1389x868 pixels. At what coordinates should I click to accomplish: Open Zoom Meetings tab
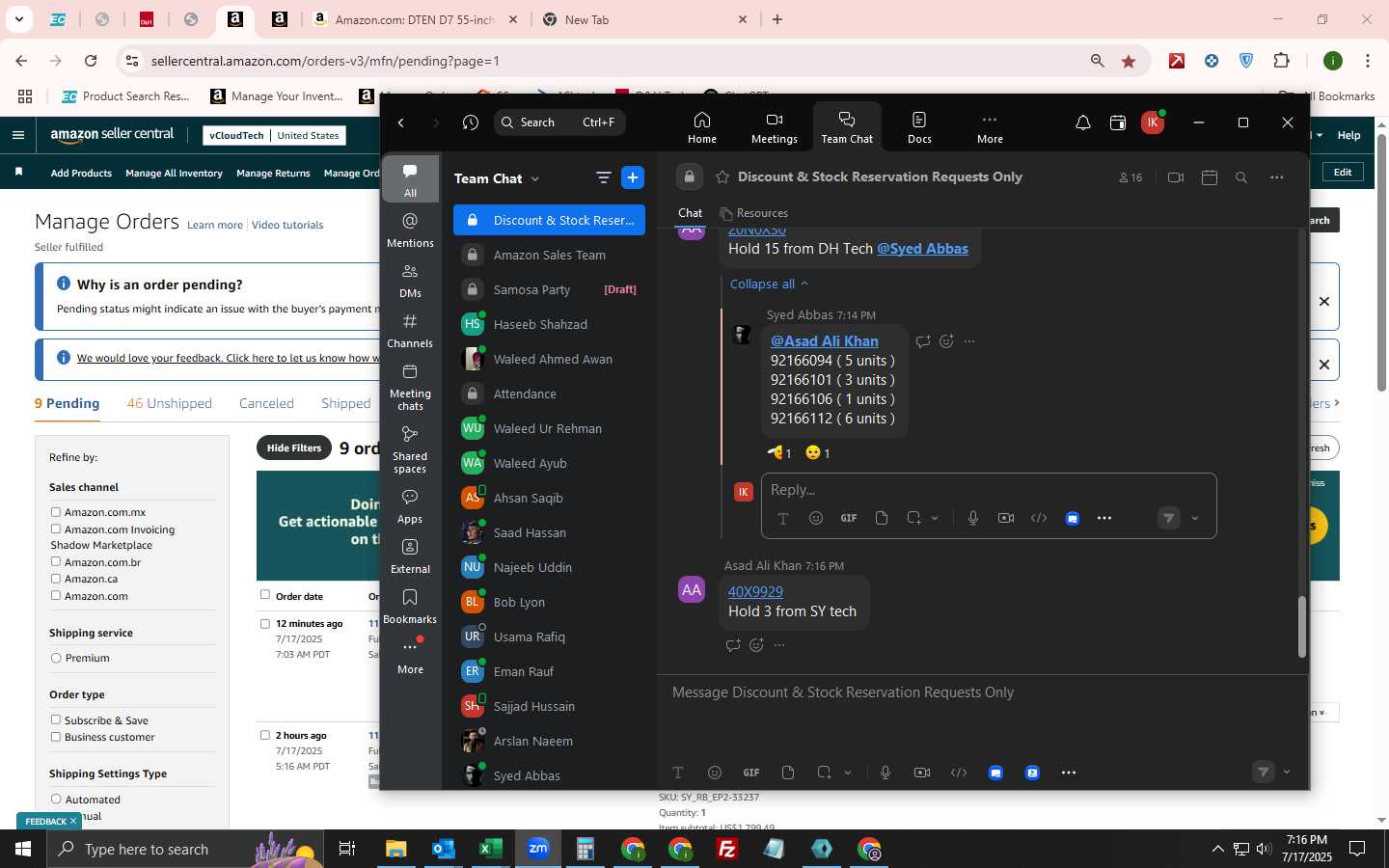(774, 126)
